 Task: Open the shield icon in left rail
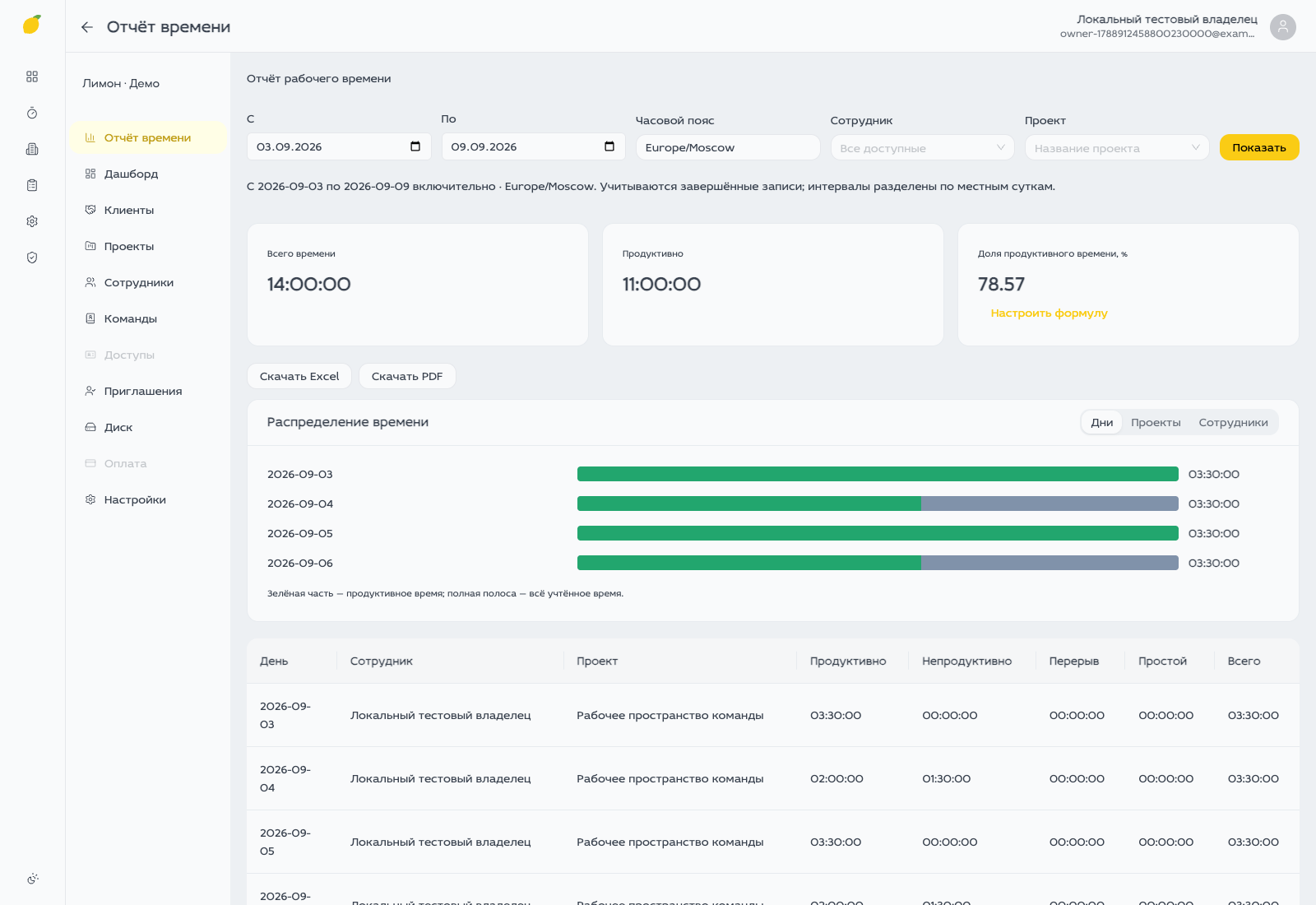point(32,258)
